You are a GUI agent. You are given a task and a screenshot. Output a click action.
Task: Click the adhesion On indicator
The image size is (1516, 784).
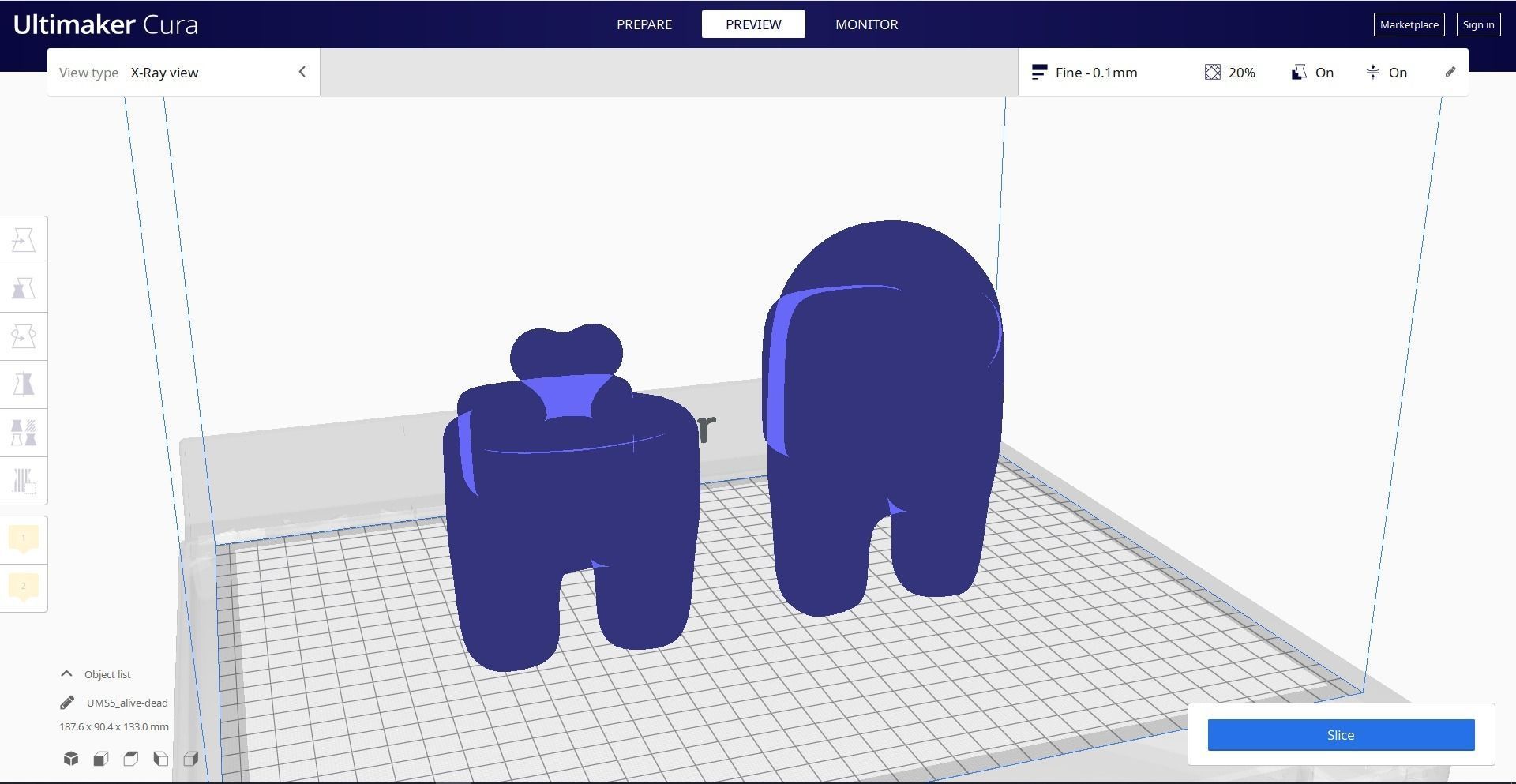1387,73
